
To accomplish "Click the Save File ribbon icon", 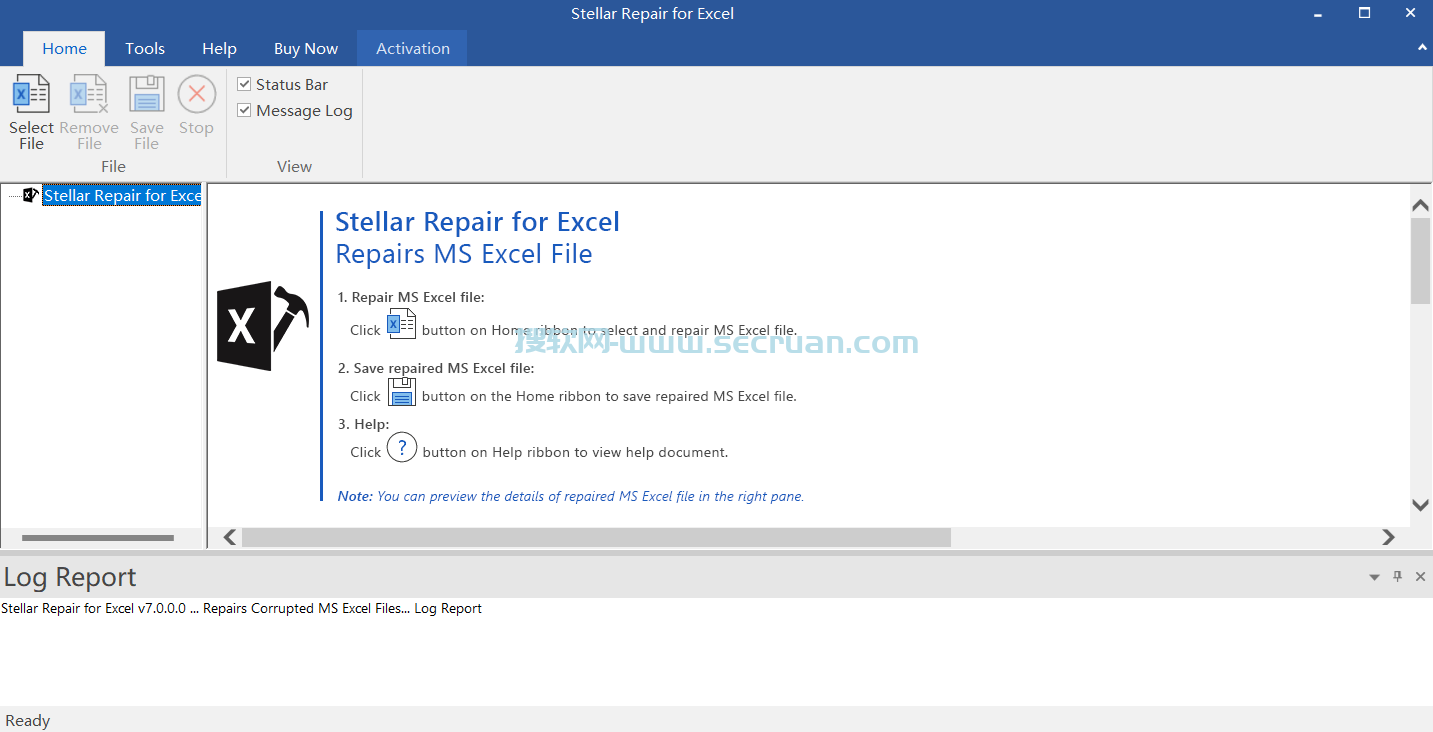I will coord(147,94).
